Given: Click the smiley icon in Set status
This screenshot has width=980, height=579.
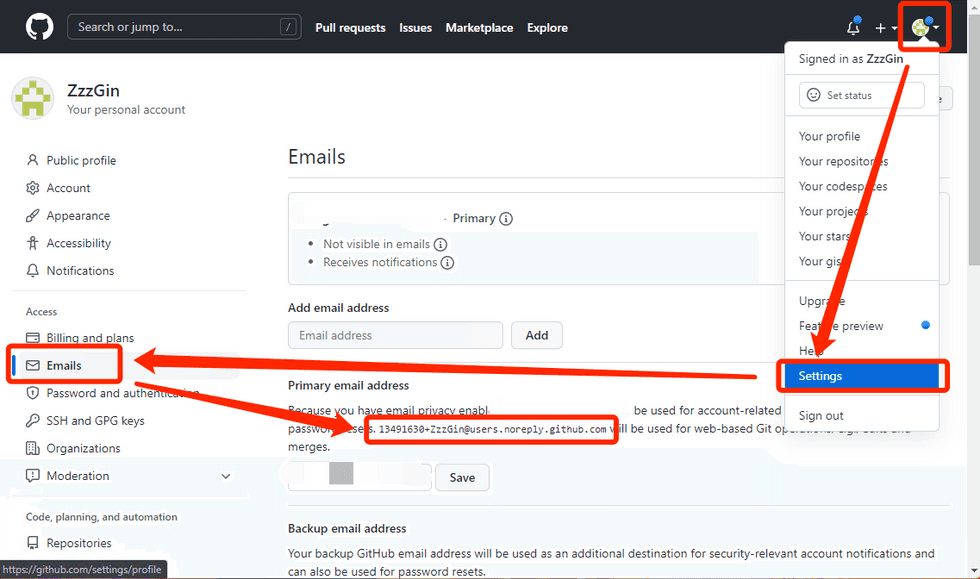Looking at the screenshot, I should [x=814, y=95].
